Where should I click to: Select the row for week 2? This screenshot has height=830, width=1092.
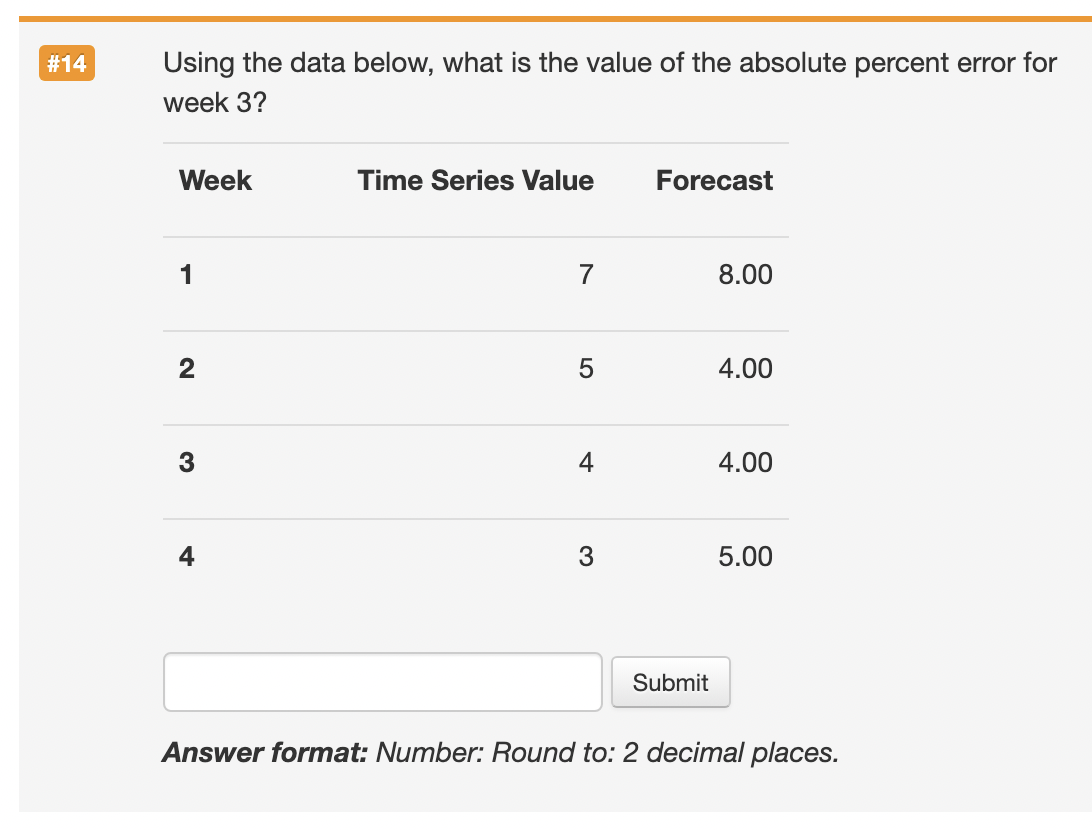pos(475,368)
